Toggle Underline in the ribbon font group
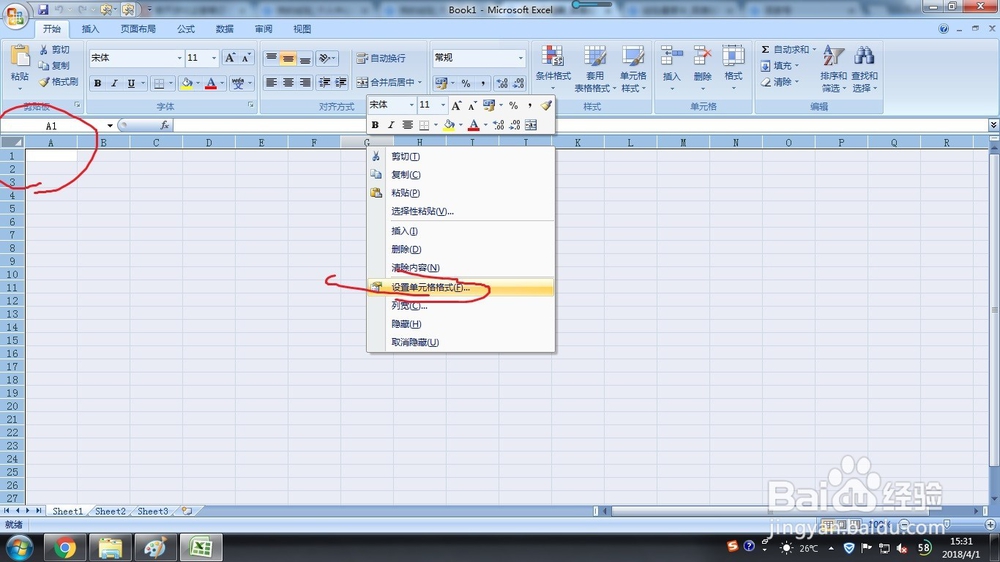 (131, 83)
